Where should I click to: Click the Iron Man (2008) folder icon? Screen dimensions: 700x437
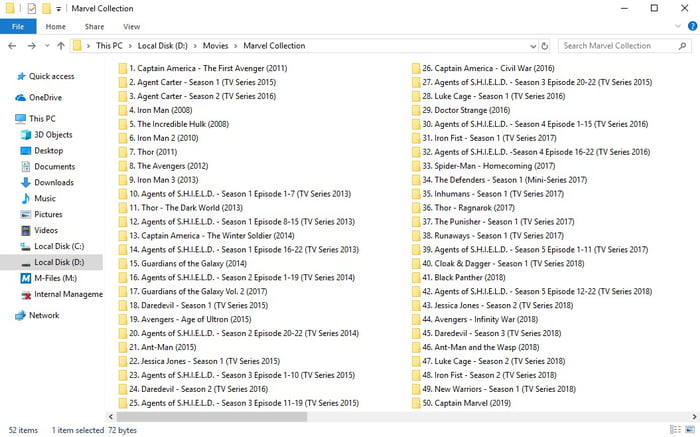tap(123, 110)
